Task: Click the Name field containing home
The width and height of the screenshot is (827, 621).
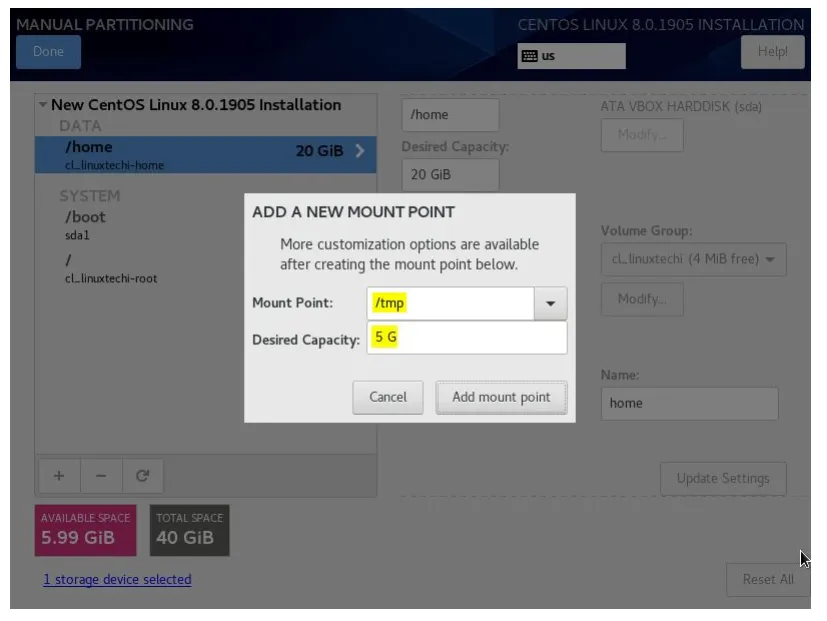Action: tap(689, 404)
